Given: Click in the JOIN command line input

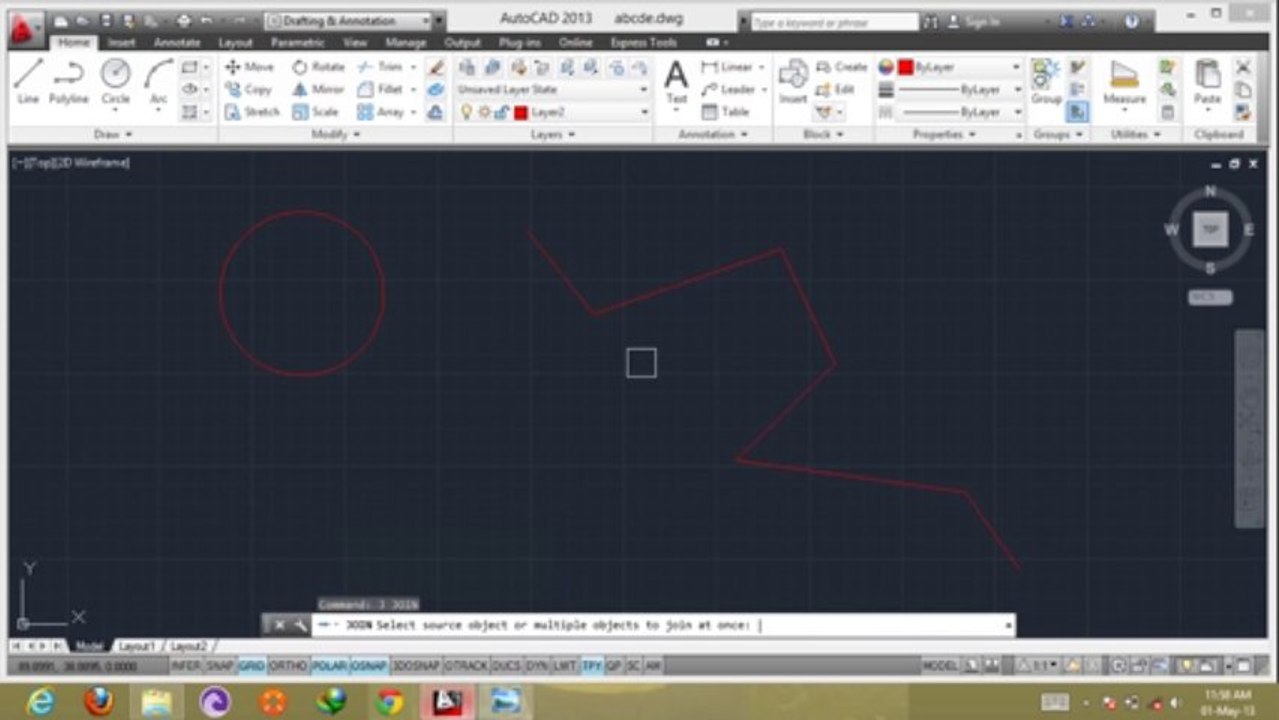Looking at the screenshot, I should point(663,626).
